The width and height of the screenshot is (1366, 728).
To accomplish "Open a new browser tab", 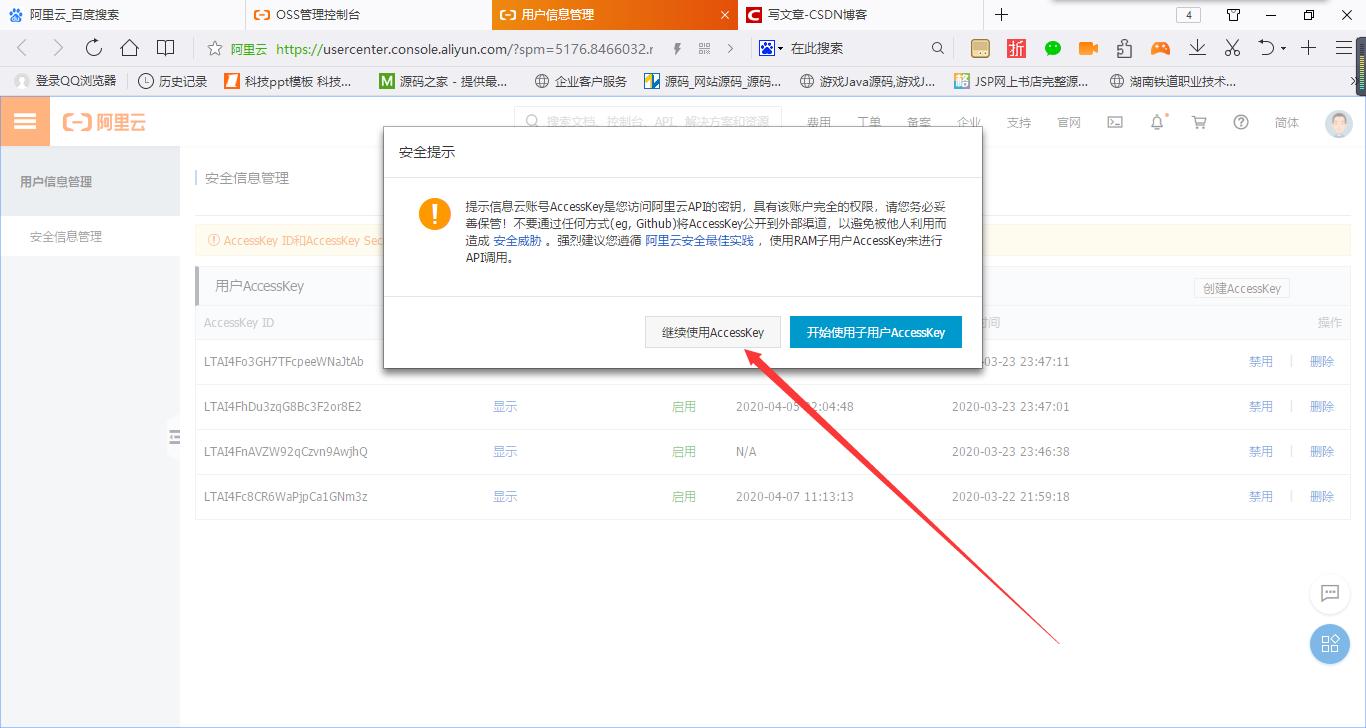I will pos(1002,15).
